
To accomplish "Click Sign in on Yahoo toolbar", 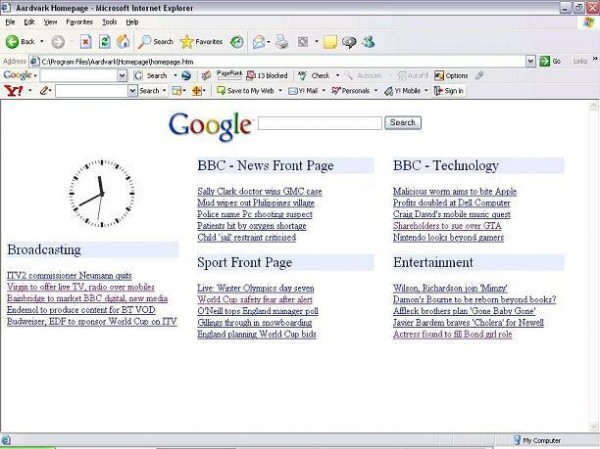I will [x=449, y=91].
